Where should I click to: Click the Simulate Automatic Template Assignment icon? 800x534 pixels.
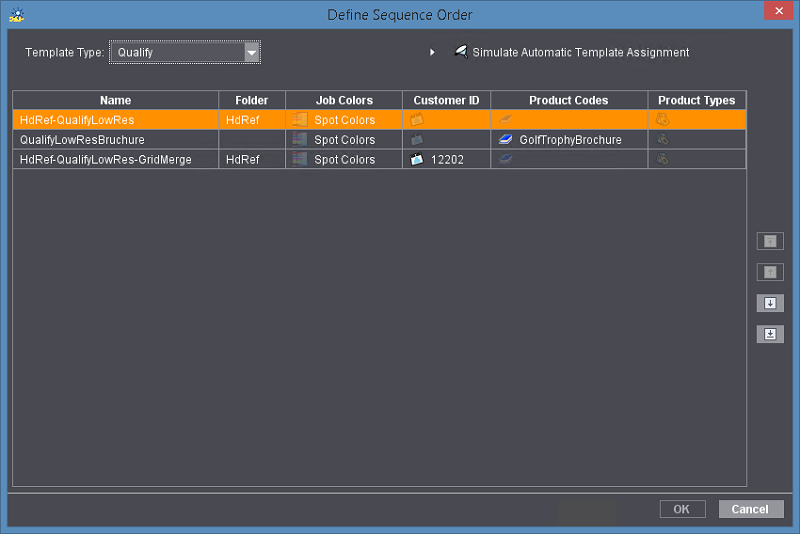(460, 52)
